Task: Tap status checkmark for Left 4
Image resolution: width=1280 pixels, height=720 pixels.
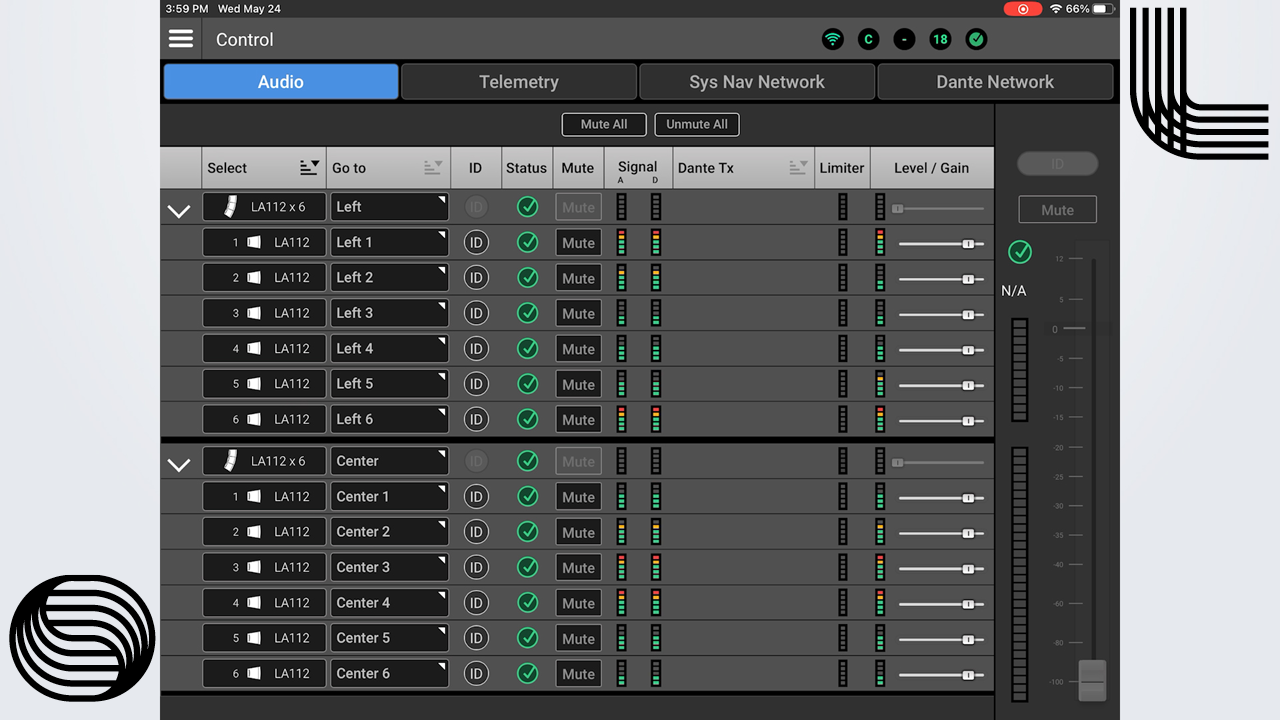Action: [527, 349]
